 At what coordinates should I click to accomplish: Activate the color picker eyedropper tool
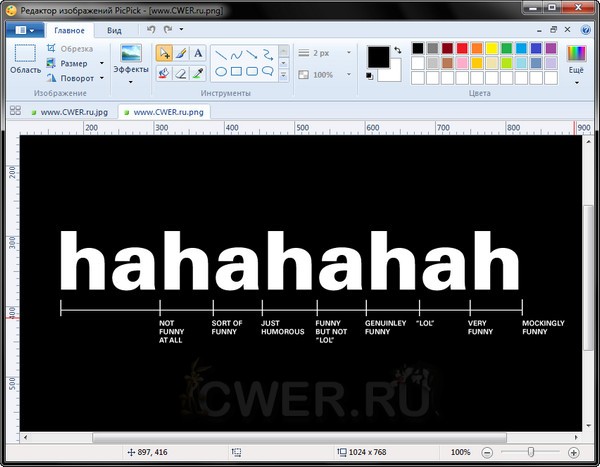point(198,73)
